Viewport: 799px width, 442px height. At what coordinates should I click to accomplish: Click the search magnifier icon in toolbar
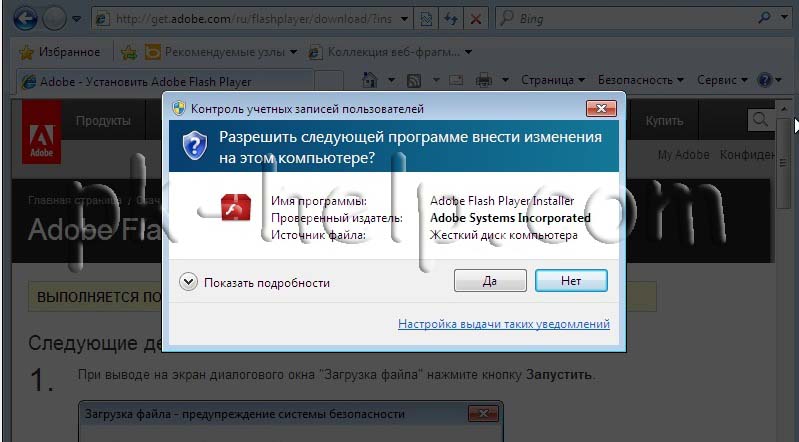[x=764, y=18]
